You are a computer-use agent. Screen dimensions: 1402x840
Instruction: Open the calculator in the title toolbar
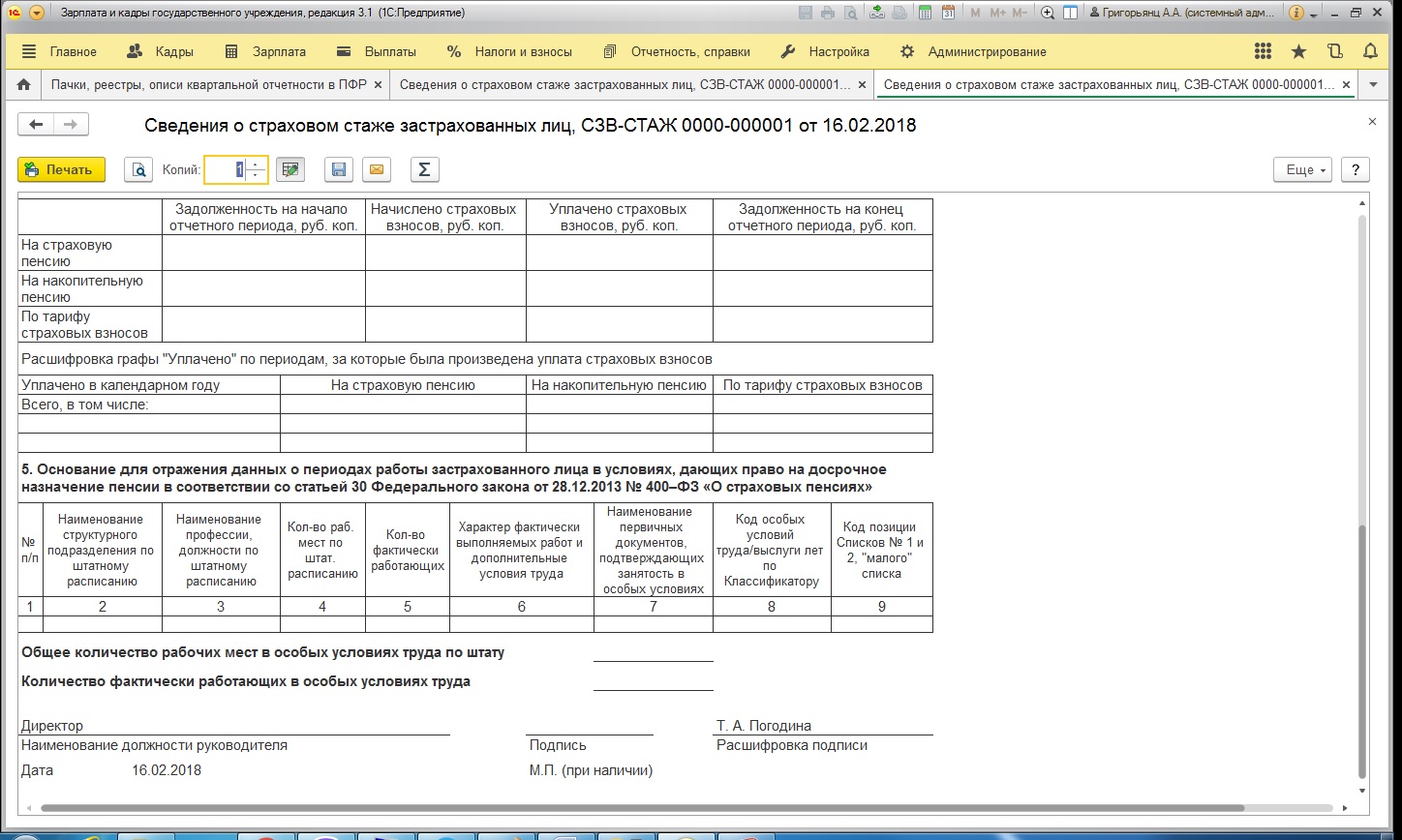pyautogui.click(x=926, y=14)
